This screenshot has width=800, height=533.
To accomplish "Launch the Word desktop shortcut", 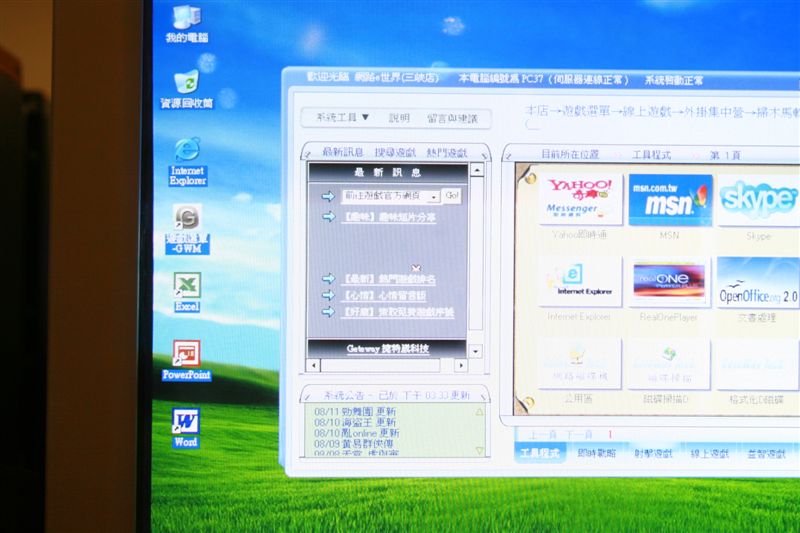I will coord(186,428).
